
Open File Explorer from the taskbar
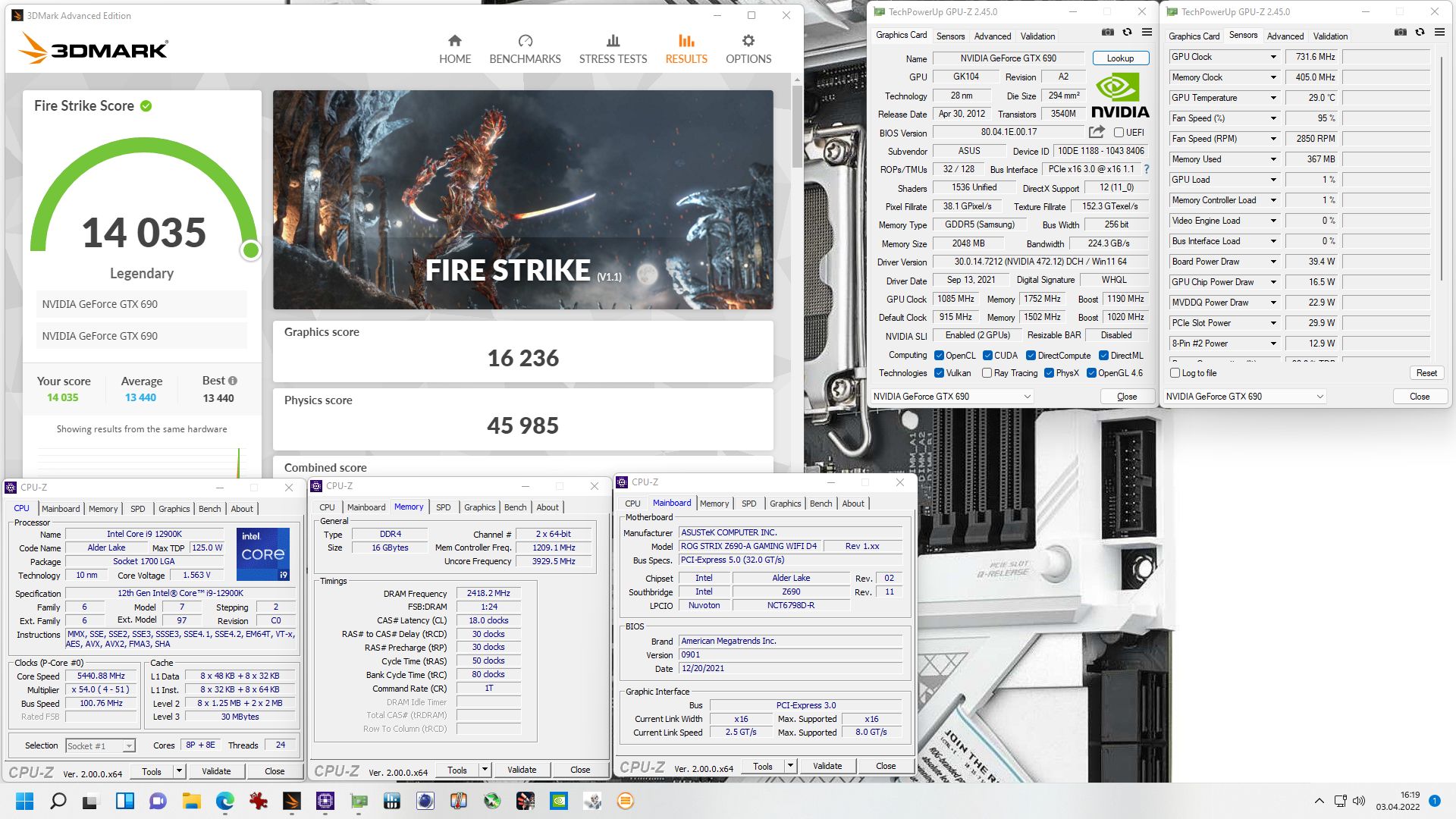[191, 801]
